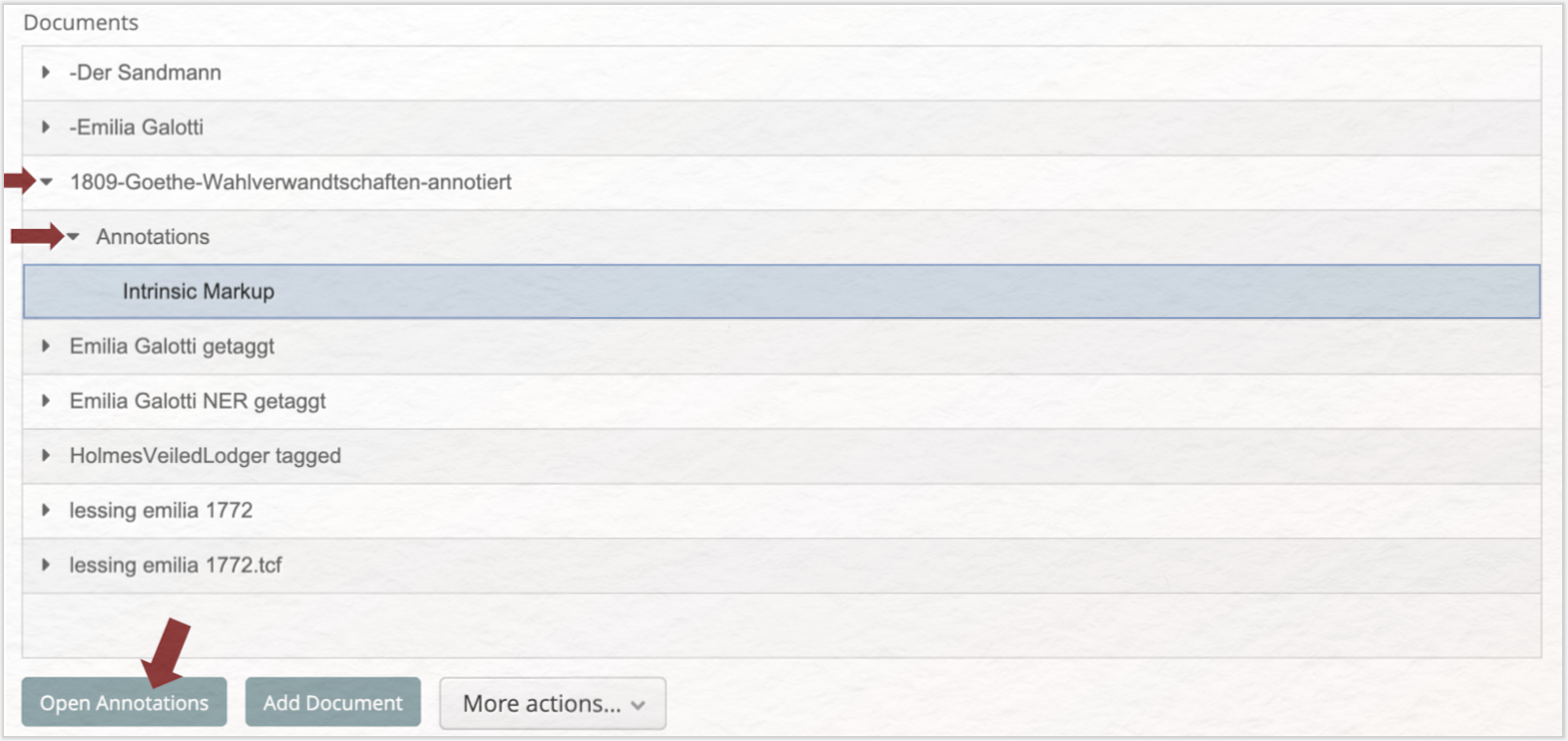
Task: Expand lessing emilia 1772 triangle
Action: click(46, 510)
